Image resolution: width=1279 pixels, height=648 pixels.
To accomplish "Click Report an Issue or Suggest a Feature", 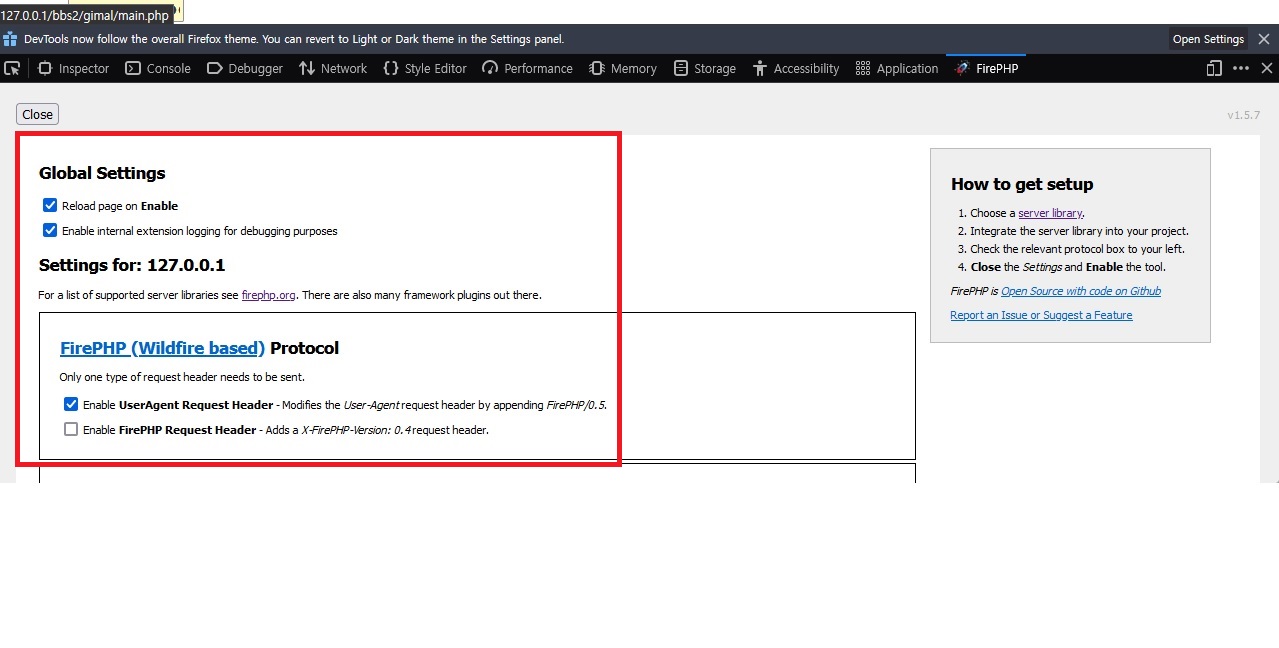I will pos(1041,315).
